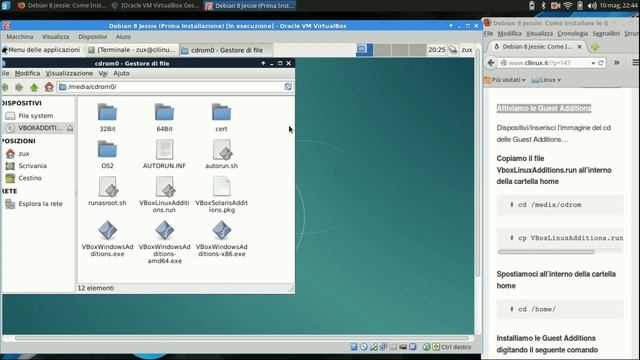The width and height of the screenshot is (640, 360).
Task: Select VBOXADDITI... device in the sidebar
Action: pos(34,128)
